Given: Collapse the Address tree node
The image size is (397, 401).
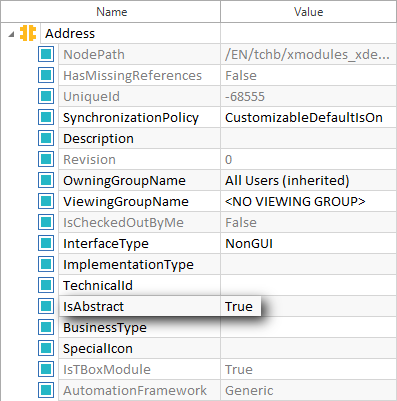Looking at the screenshot, I should pyautogui.click(x=12, y=34).
